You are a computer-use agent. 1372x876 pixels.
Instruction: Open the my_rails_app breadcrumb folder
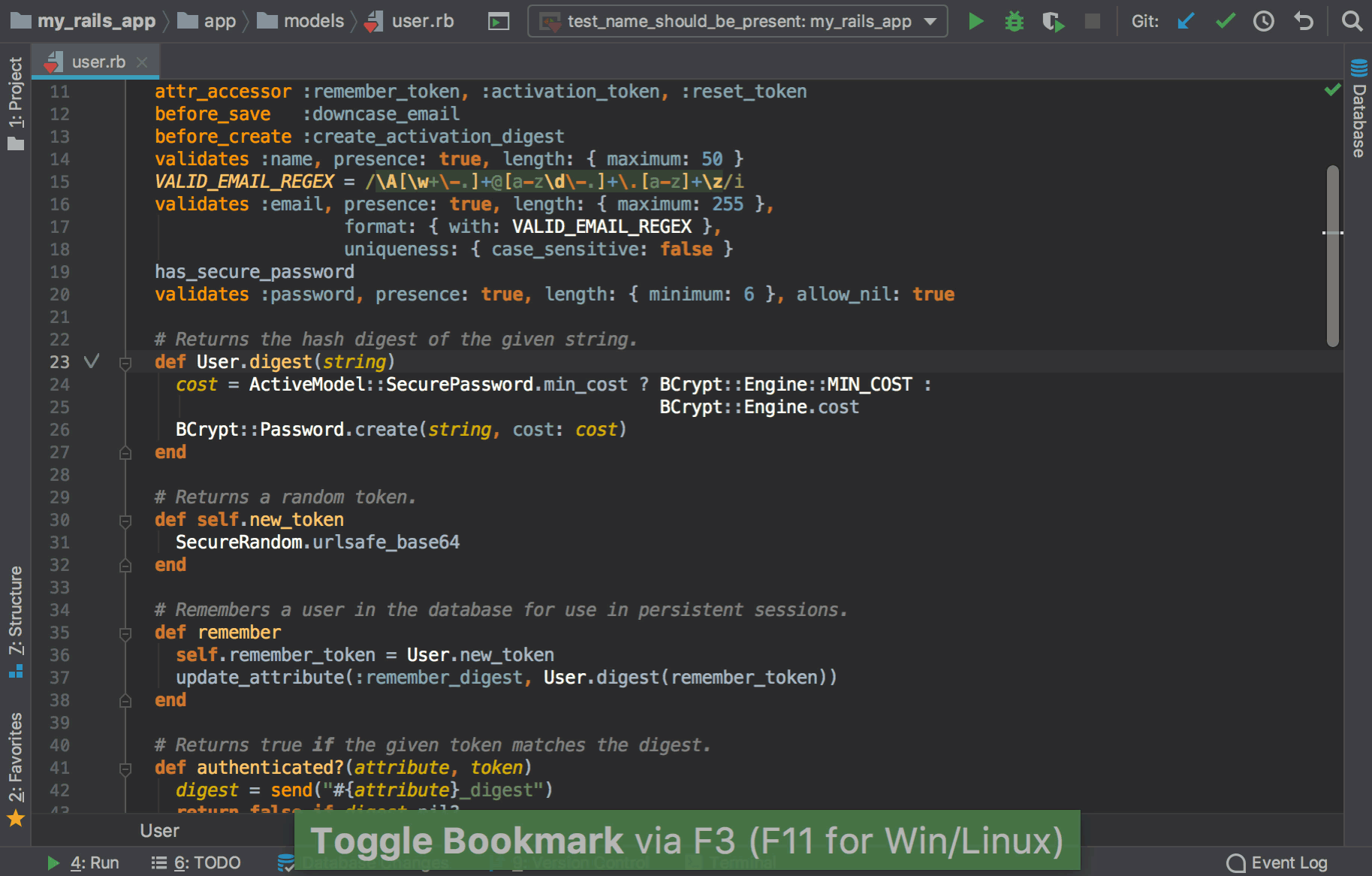point(83,21)
